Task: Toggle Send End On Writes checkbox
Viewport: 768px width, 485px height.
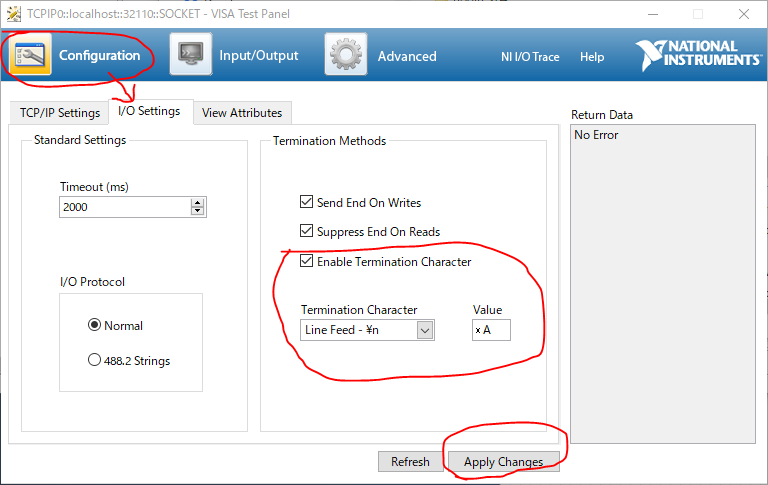Action: click(307, 202)
